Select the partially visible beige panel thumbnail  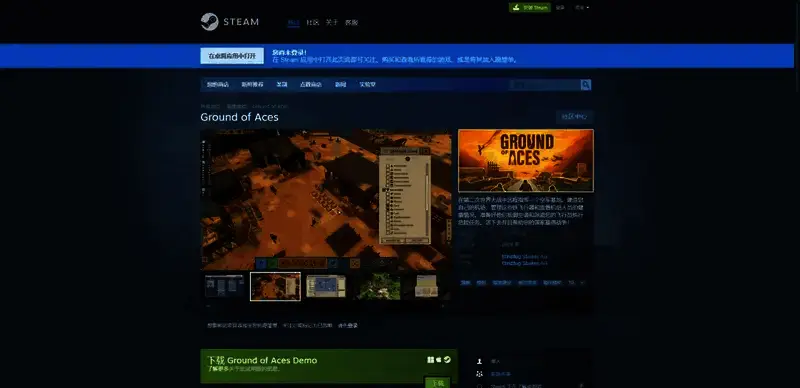(x=426, y=286)
